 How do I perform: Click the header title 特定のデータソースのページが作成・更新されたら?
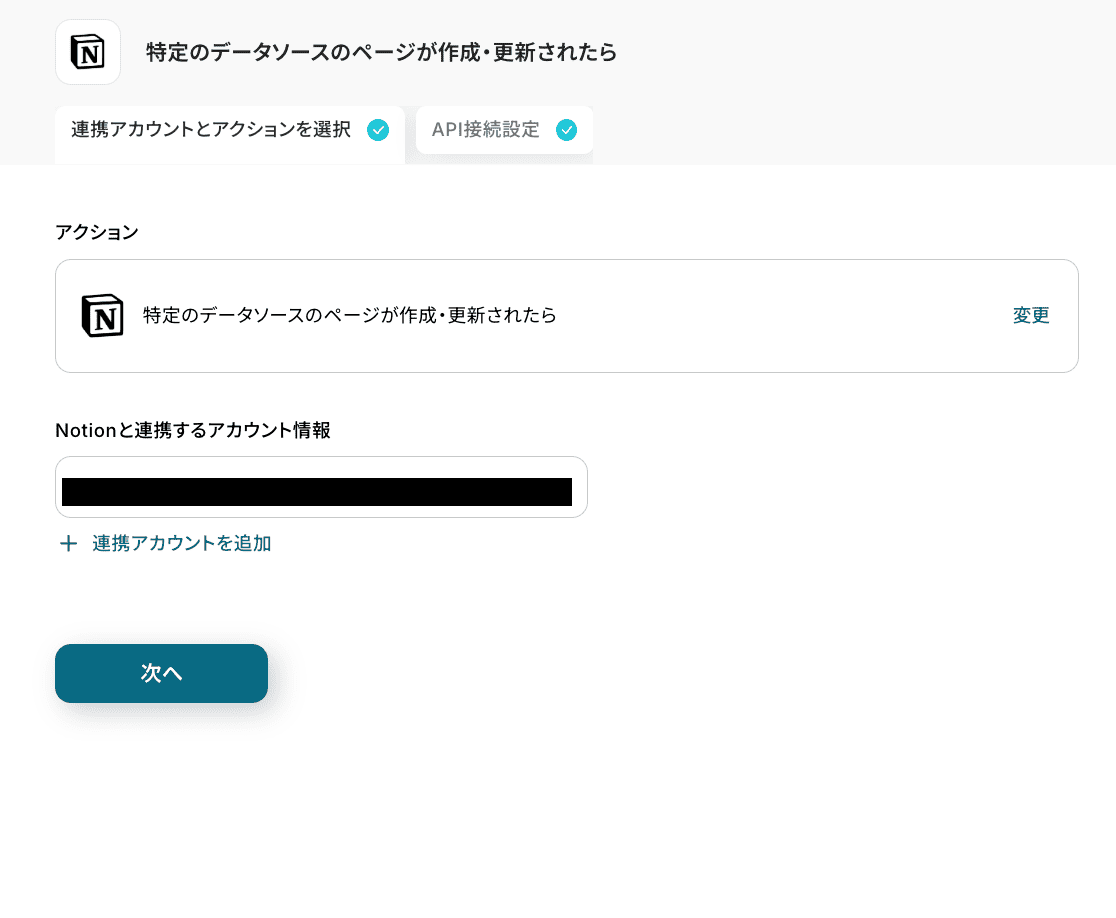(381, 52)
